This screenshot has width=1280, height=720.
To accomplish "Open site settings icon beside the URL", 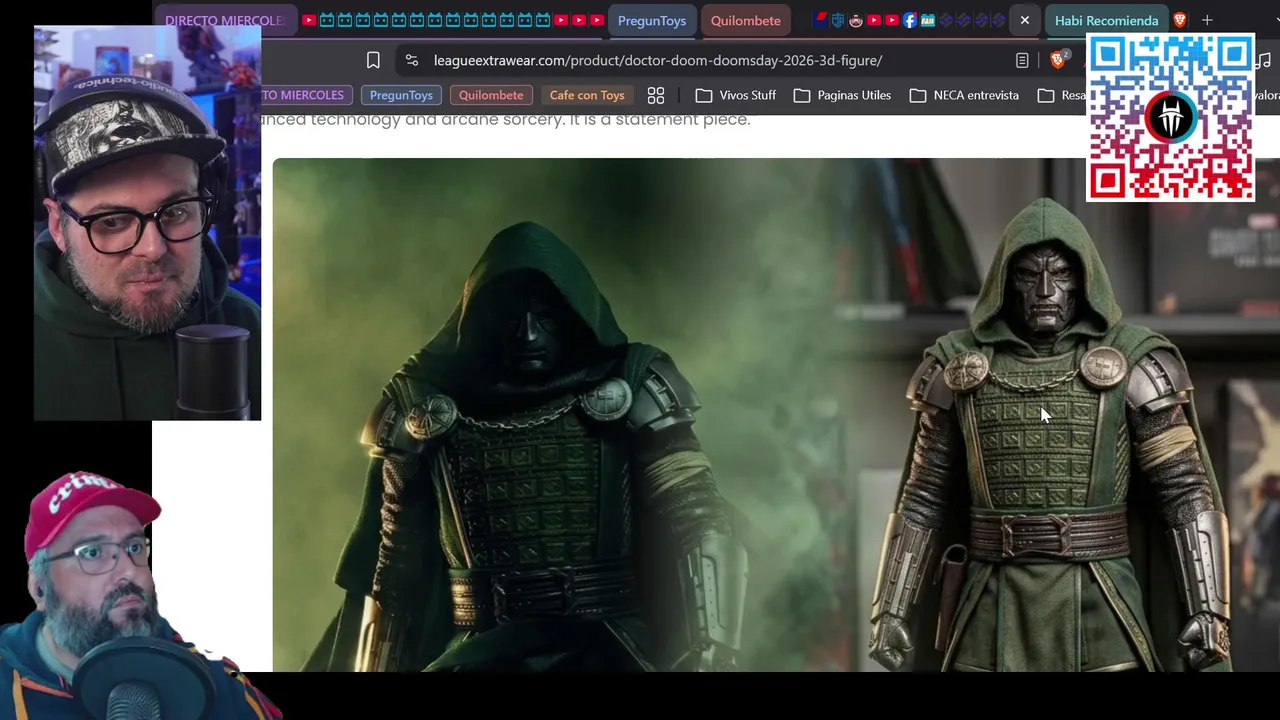I will click(411, 60).
